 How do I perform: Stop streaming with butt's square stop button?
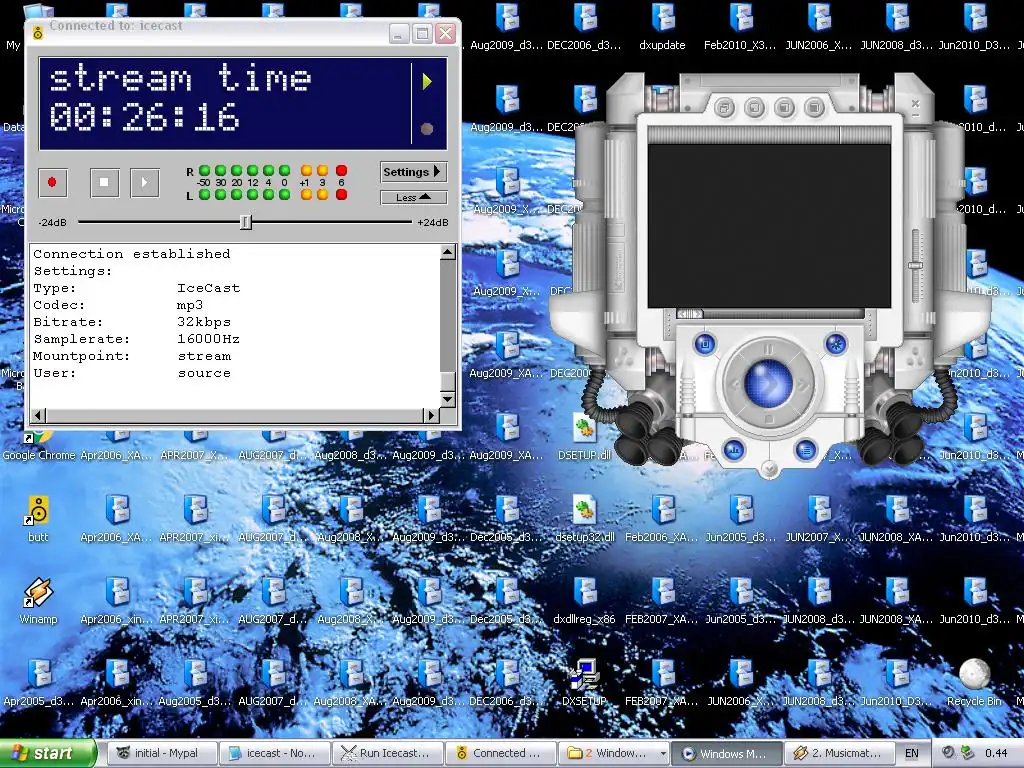(104, 182)
